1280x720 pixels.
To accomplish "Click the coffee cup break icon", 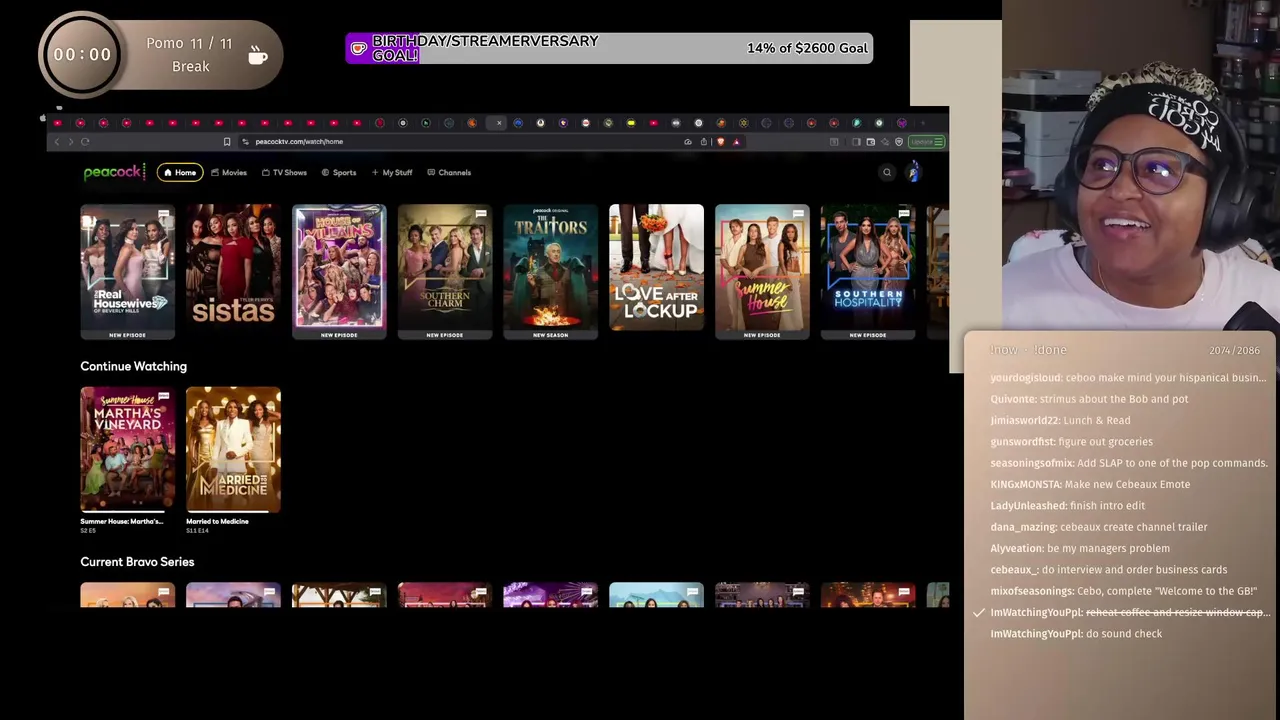I will tap(257, 55).
